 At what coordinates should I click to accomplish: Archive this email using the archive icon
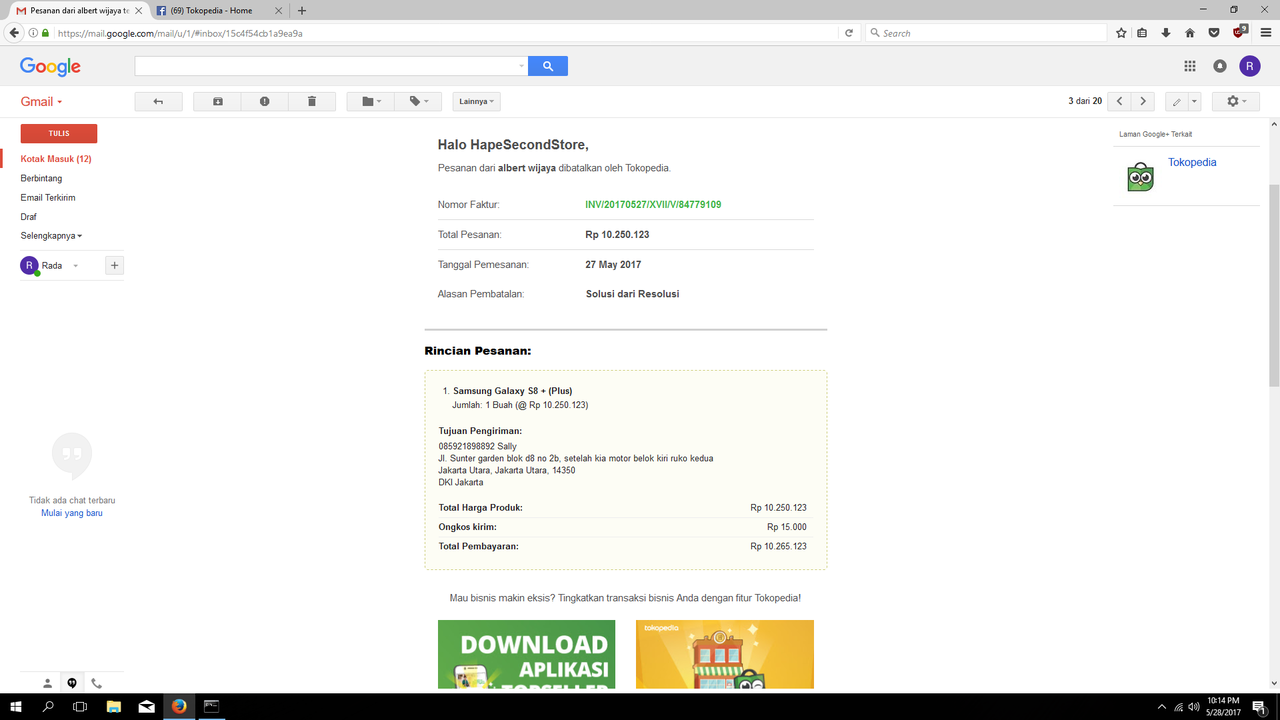(218, 101)
